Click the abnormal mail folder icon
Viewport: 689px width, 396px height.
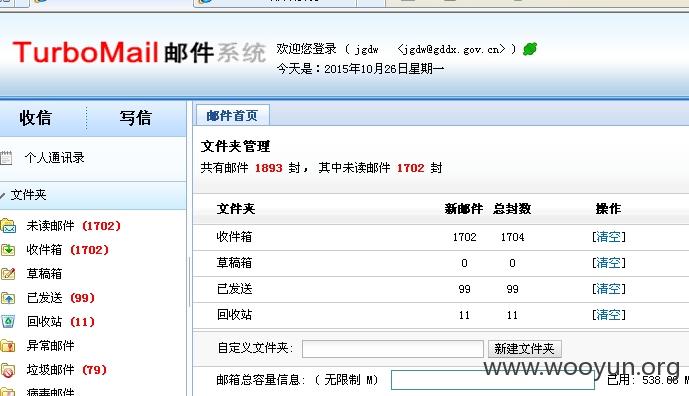(x=8, y=346)
